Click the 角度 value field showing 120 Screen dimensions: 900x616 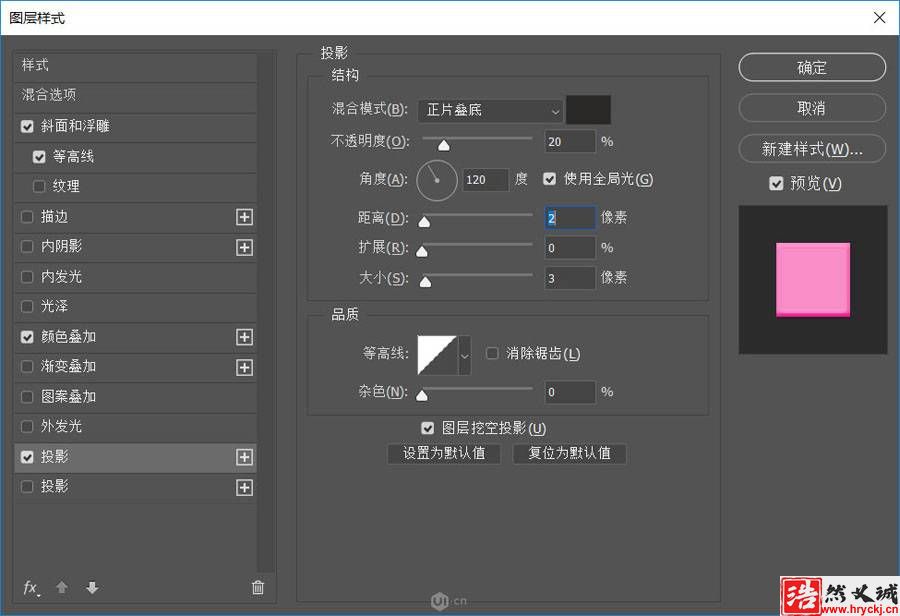486,180
